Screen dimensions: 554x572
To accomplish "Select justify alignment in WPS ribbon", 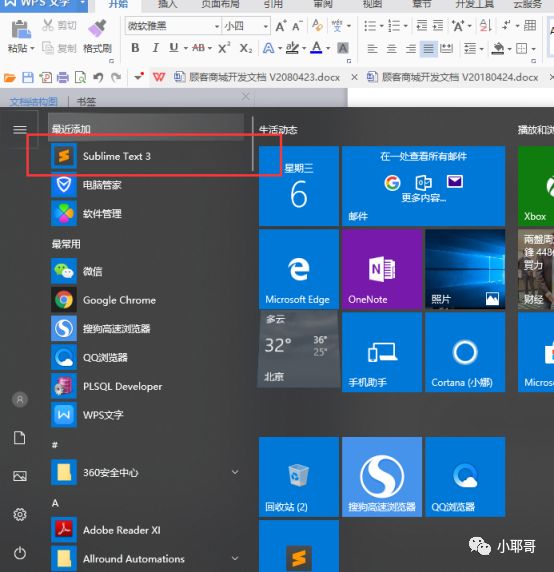I will click(429, 48).
